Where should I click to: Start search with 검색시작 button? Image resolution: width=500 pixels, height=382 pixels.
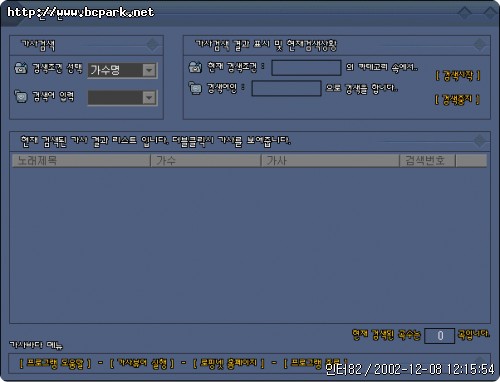pyautogui.click(x=458, y=76)
